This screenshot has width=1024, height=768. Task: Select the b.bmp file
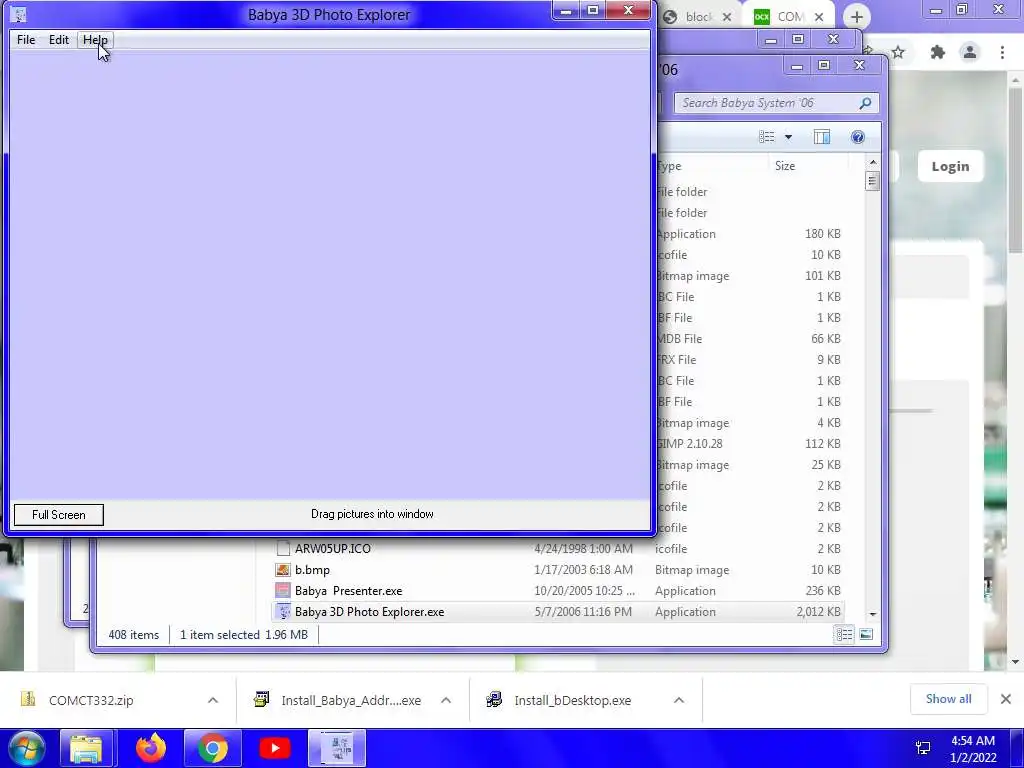(x=312, y=569)
